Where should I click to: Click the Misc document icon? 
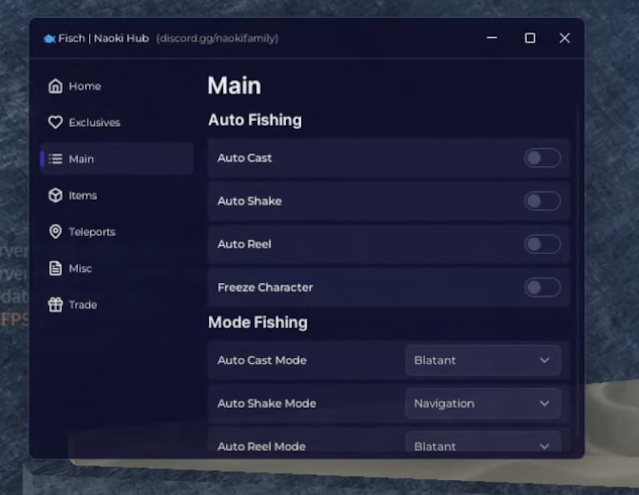(x=55, y=268)
